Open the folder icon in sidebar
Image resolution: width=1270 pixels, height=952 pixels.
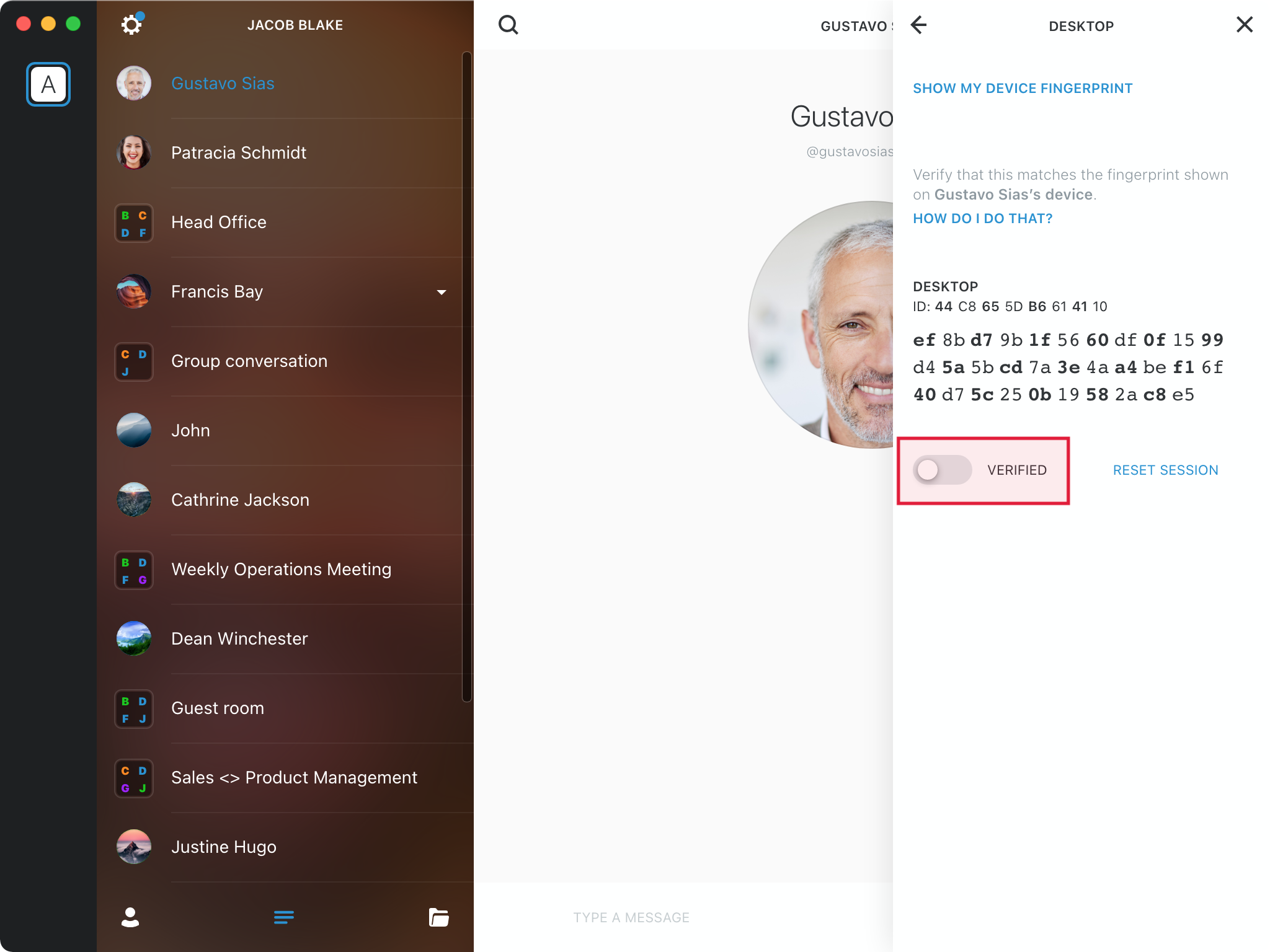coord(438,917)
